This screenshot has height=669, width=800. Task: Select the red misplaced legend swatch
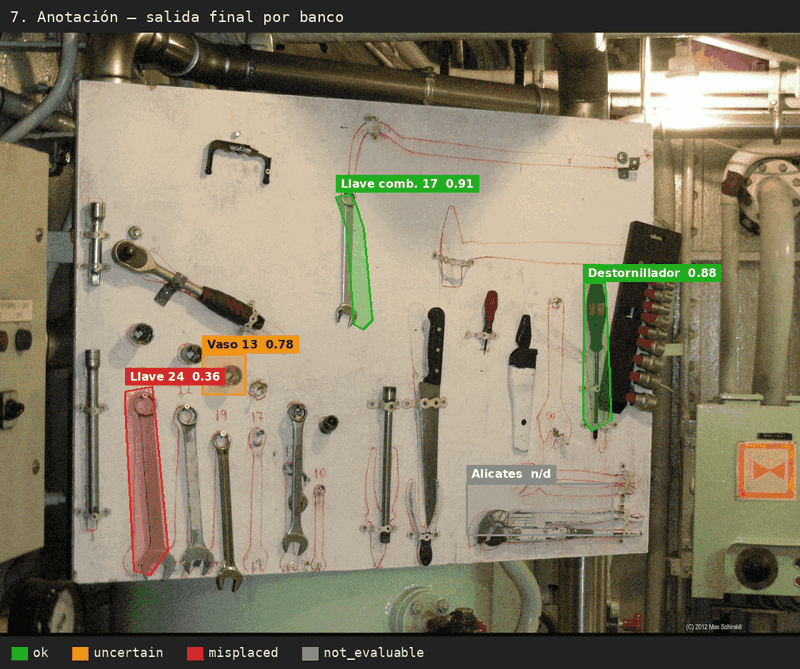(195, 653)
